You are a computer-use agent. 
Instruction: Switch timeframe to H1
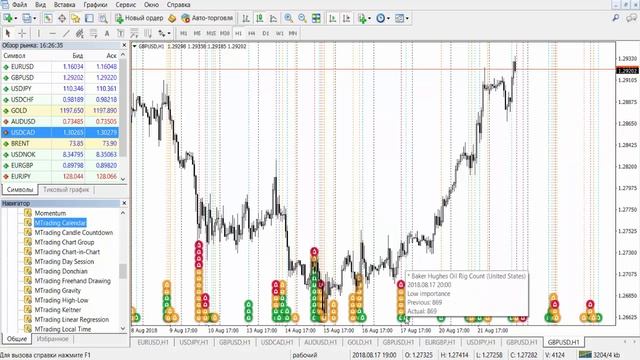pyautogui.click(x=238, y=33)
